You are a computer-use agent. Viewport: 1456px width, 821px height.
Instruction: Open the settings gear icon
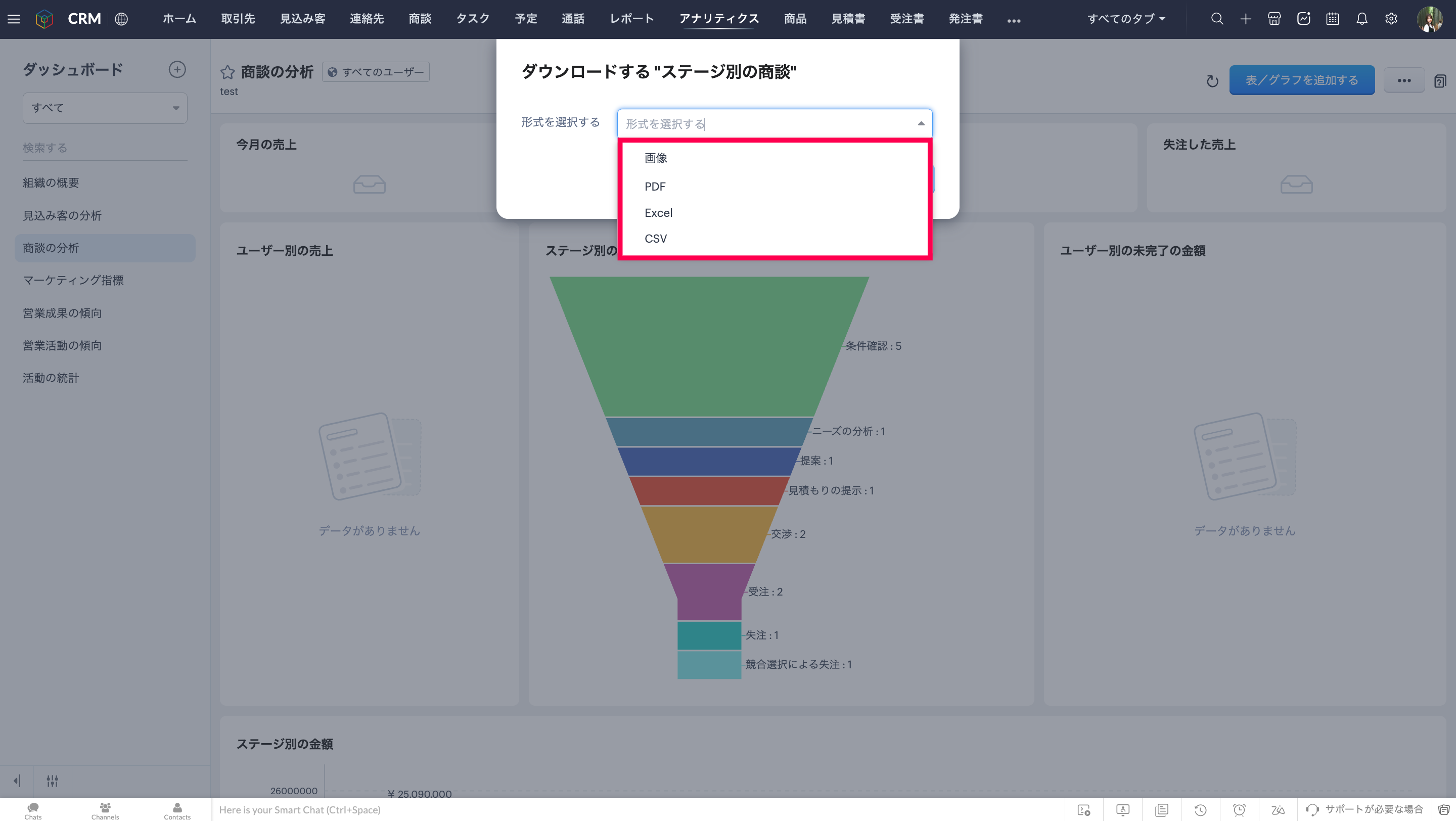click(x=1391, y=19)
